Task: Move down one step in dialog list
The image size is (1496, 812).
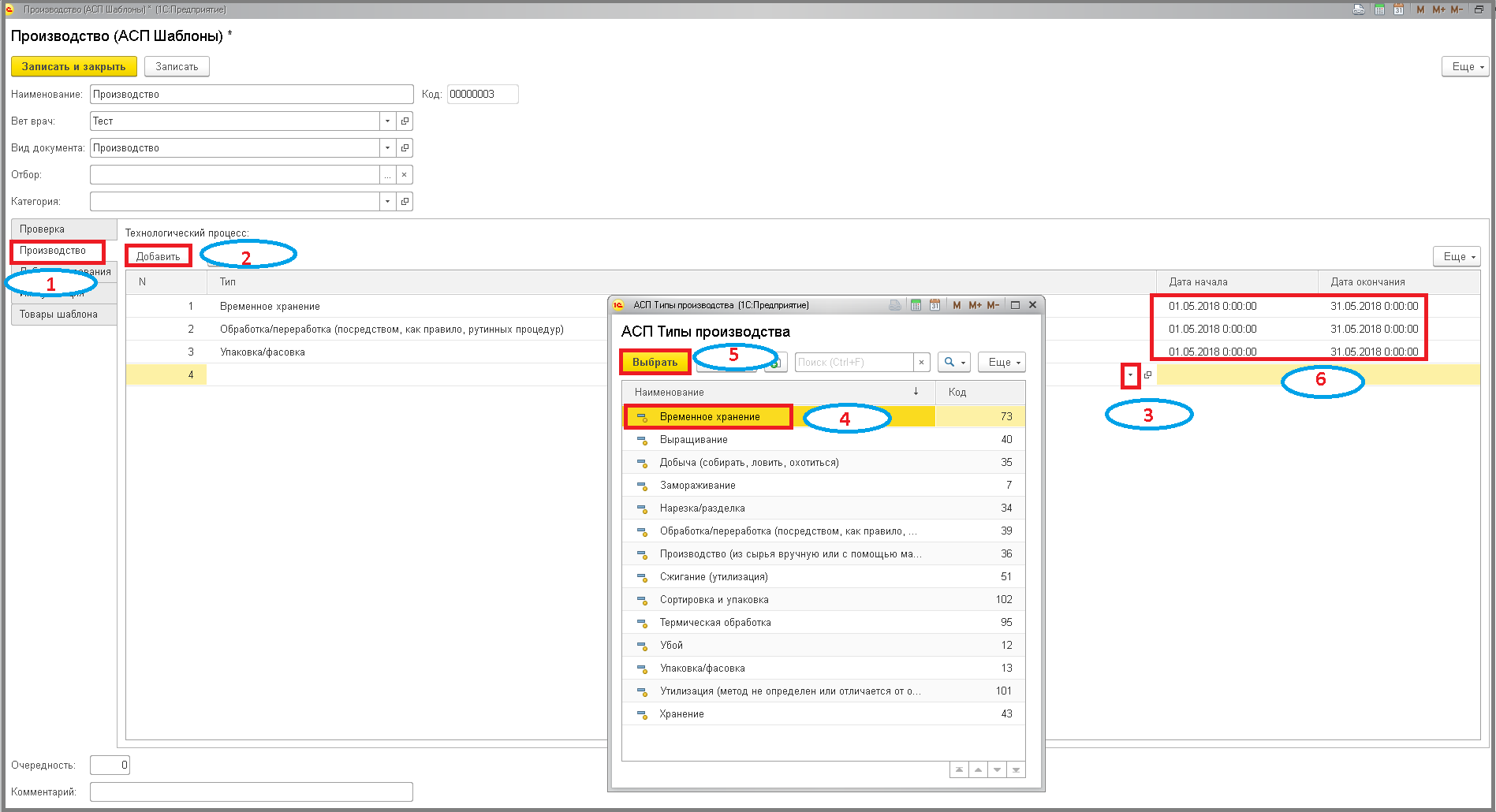Action: click(x=997, y=769)
